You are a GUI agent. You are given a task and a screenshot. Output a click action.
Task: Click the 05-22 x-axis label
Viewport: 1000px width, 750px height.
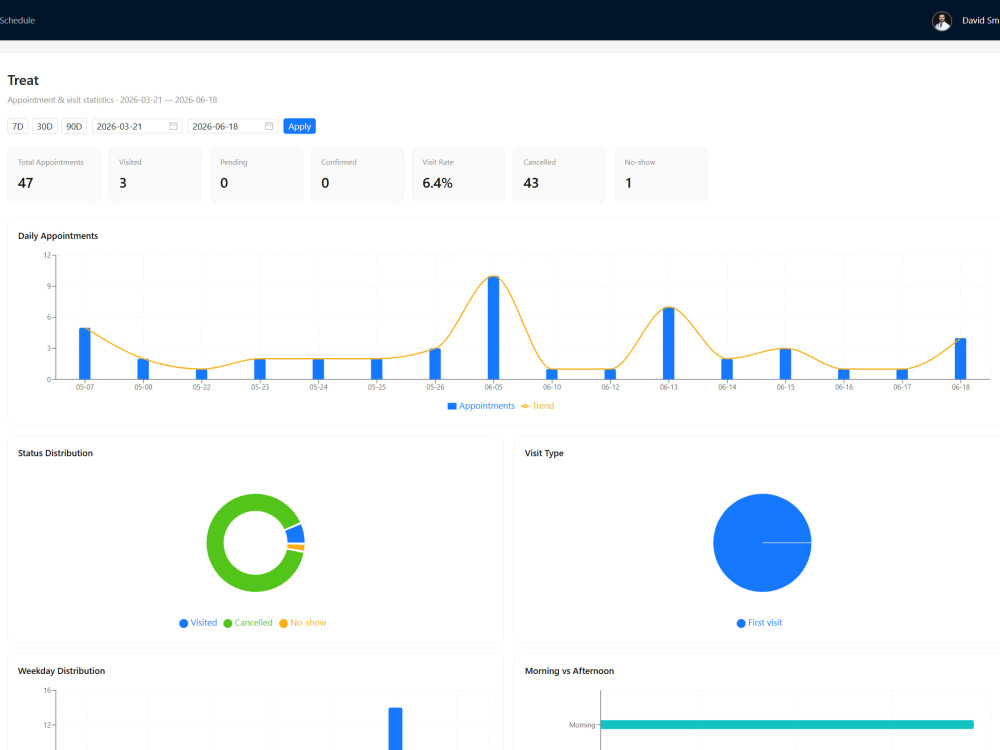[202, 387]
